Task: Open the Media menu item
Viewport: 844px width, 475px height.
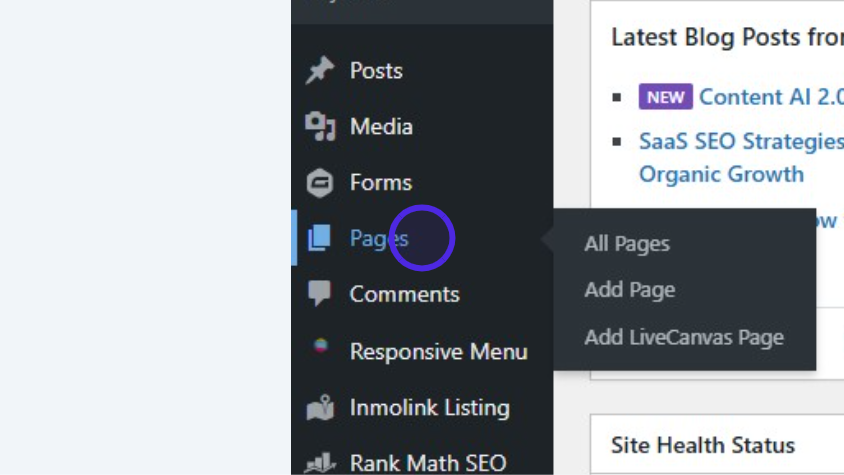Action: [x=381, y=127]
